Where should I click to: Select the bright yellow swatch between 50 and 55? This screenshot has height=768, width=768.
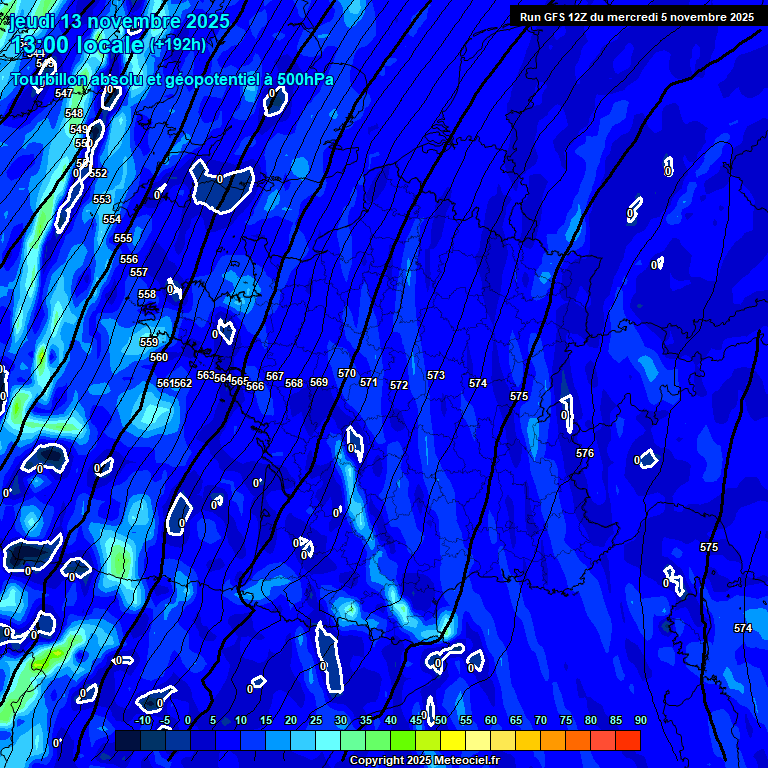pyautogui.click(x=453, y=741)
